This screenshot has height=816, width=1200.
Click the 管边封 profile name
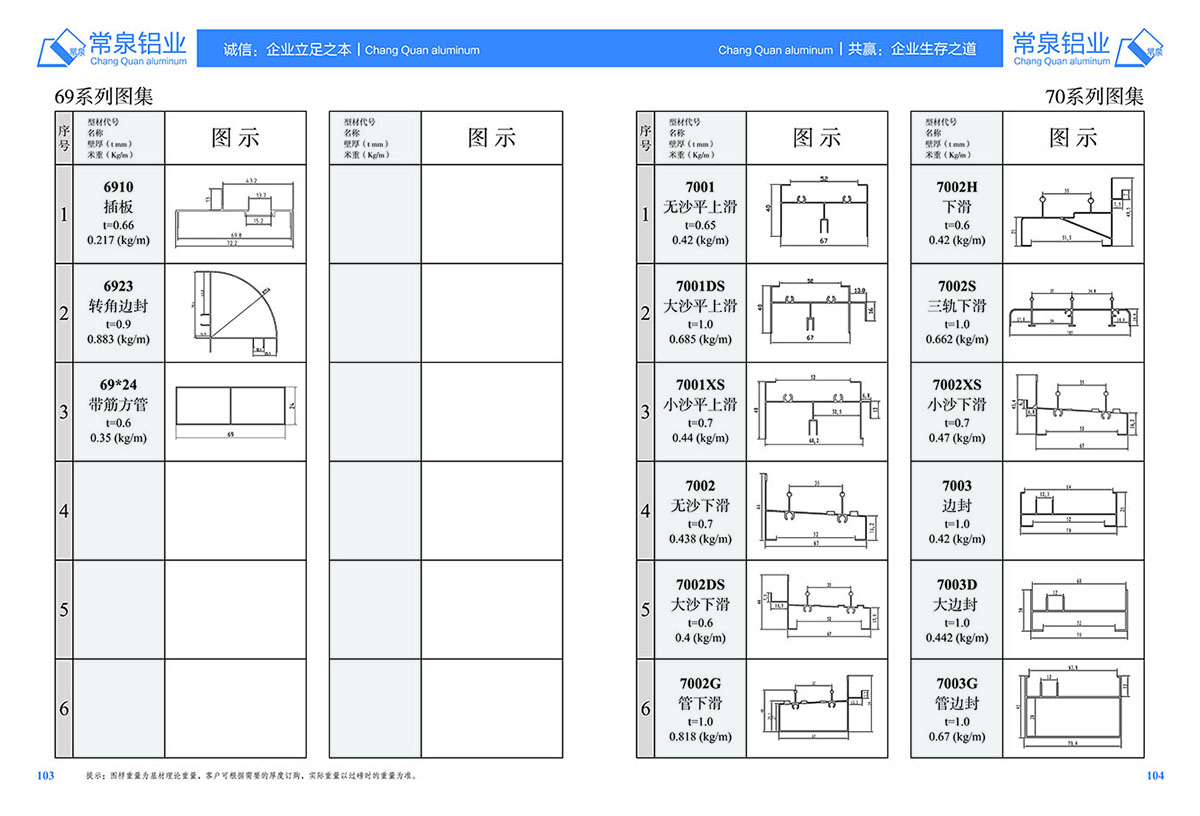tap(957, 704)
